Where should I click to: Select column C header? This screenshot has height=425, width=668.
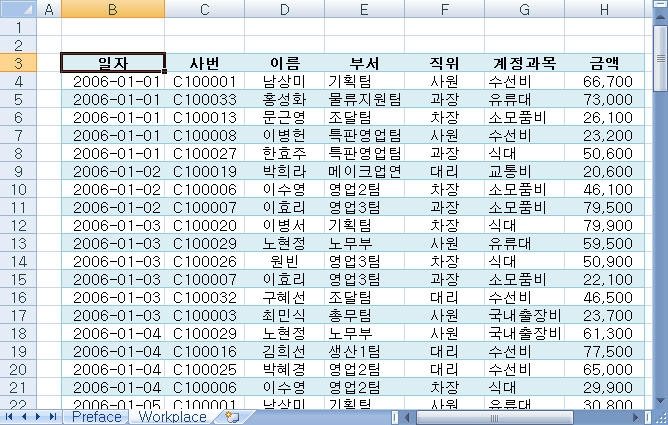click(x=204, y=9)
